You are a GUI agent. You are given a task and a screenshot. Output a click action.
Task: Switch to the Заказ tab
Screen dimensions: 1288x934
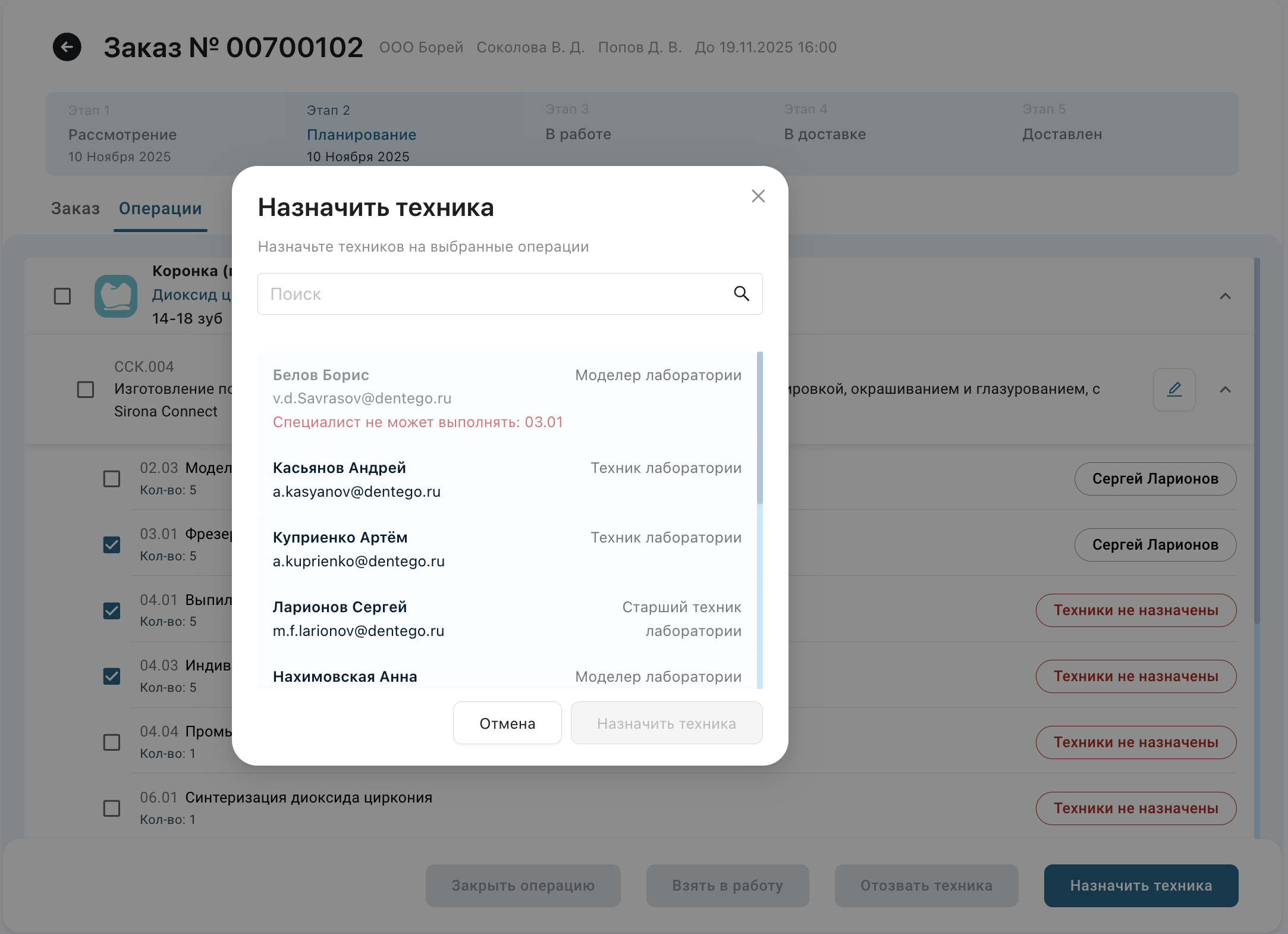(x=76, y=209)
